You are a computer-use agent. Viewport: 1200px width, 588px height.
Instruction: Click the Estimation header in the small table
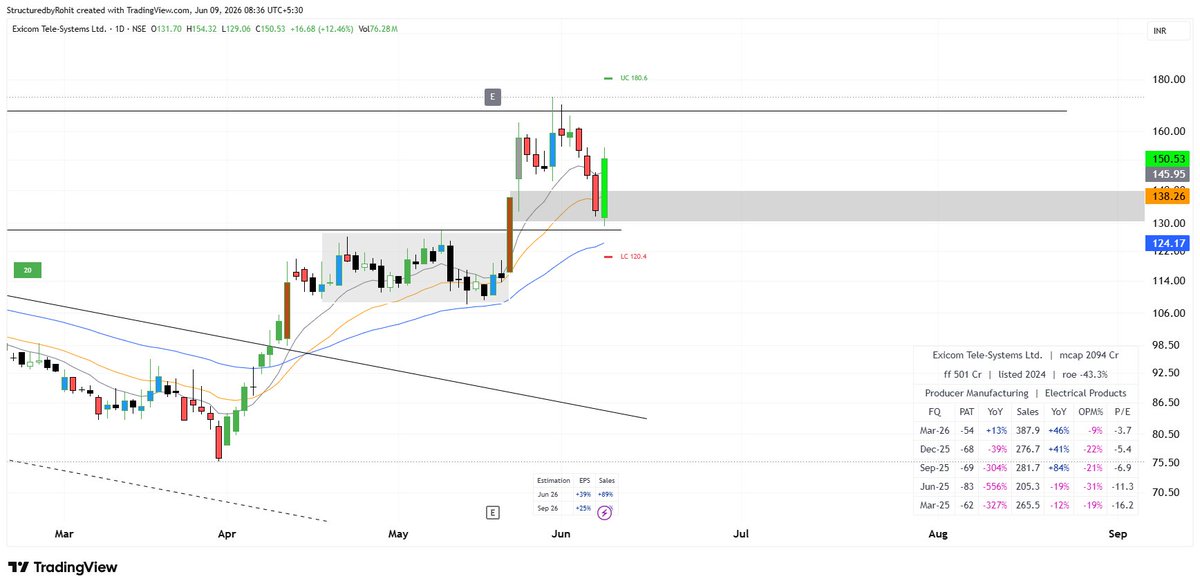(x=553, y=481)
